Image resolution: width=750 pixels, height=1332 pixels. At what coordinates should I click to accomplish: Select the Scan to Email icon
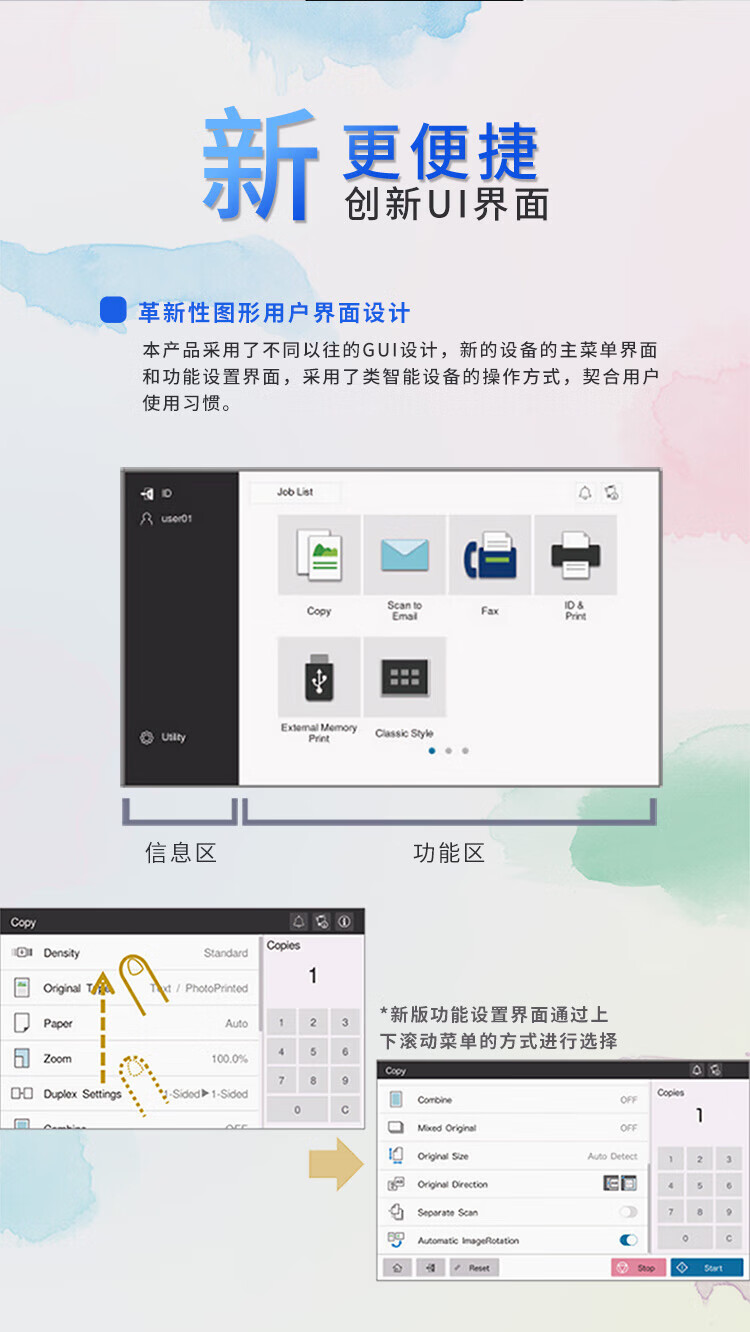[x=404, y=555]
